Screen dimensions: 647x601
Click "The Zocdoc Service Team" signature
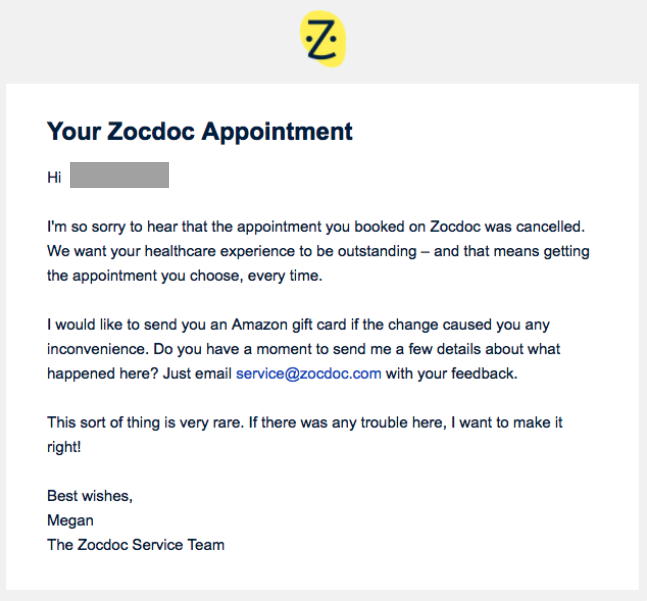click(x=136, y=545)
